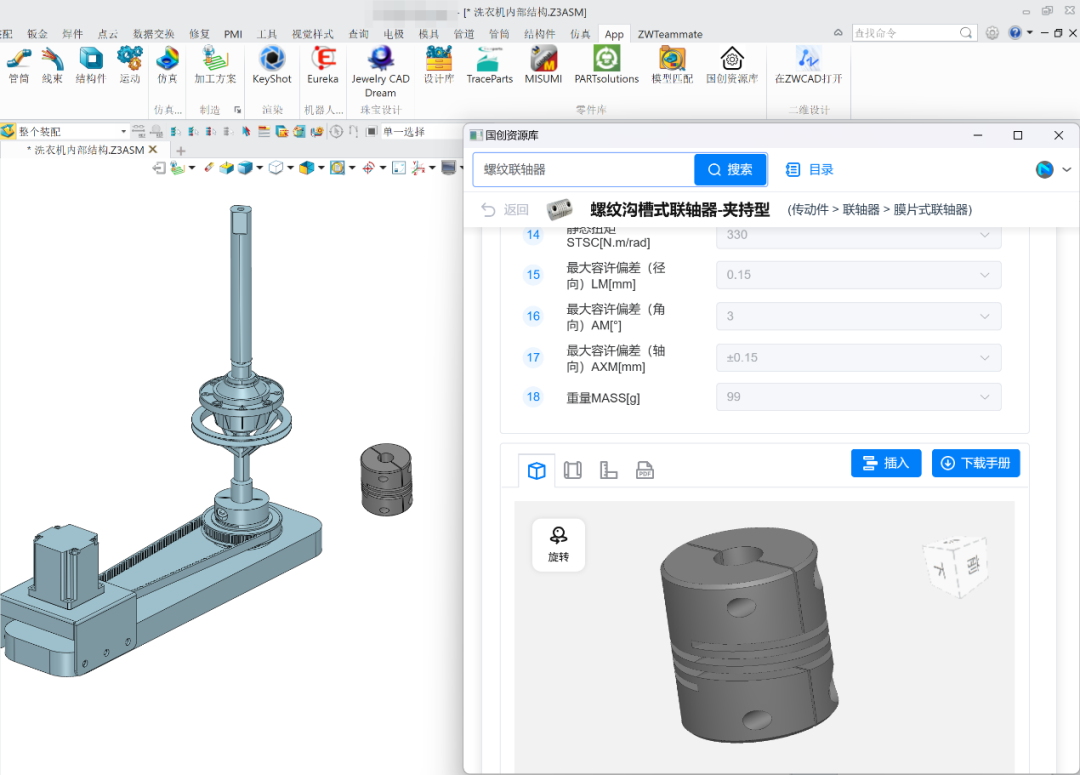Open the PMI ribbon tab

point(233,34)
